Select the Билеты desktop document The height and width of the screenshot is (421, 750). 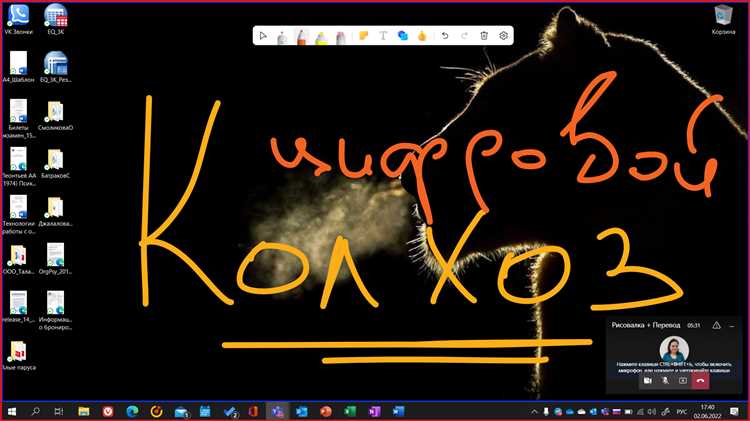[x=19, y=119]
